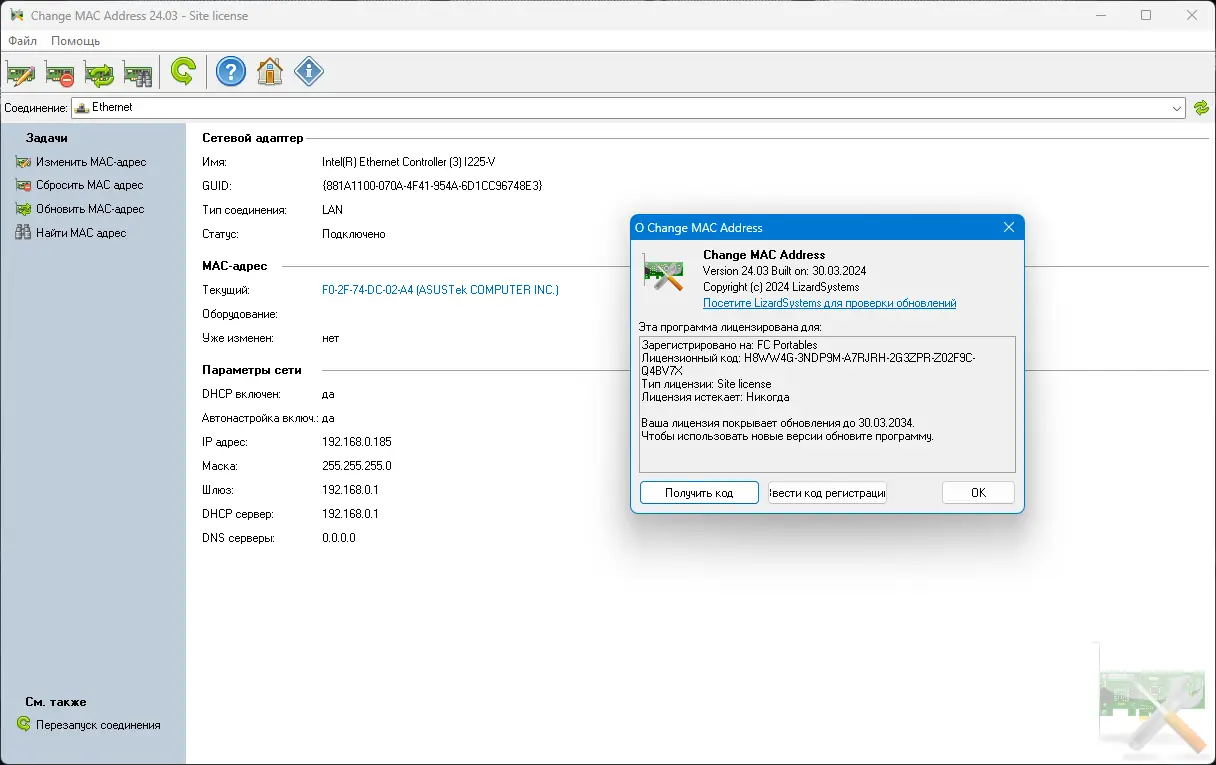The image size is (1216, 765).
Task: Click the Шлюз gateway value 192.168.0.1
Action: (x=350, y=490)
